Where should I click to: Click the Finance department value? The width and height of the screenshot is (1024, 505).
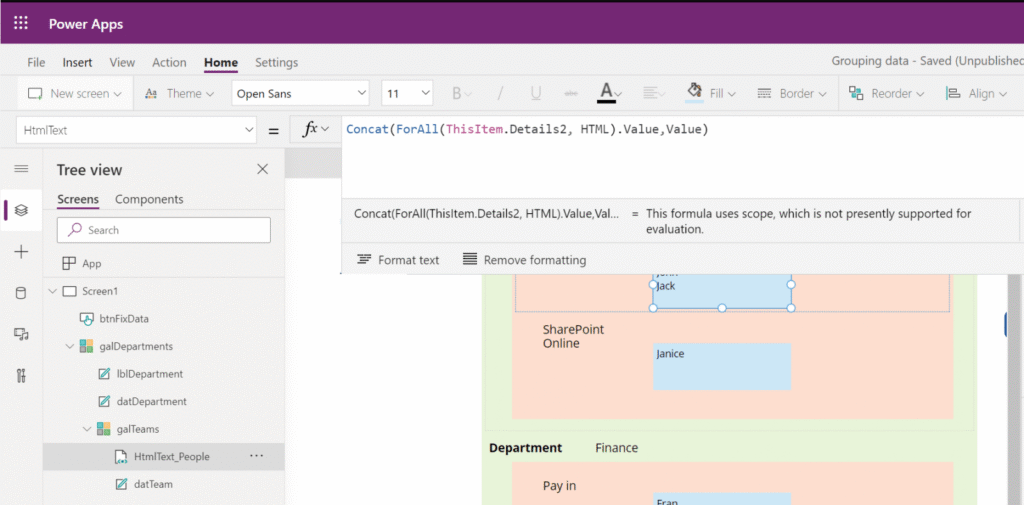pyautogui.click(x=616, y=448)
